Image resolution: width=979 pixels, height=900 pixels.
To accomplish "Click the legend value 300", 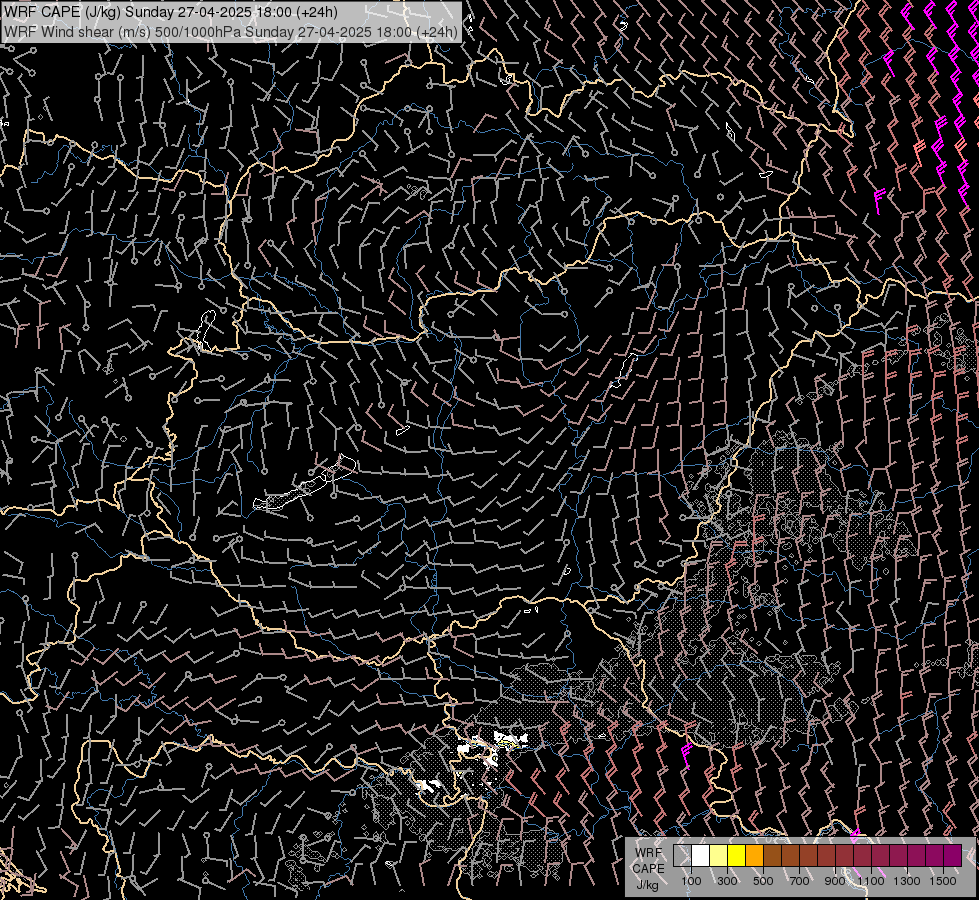I will tap(727, 881).
